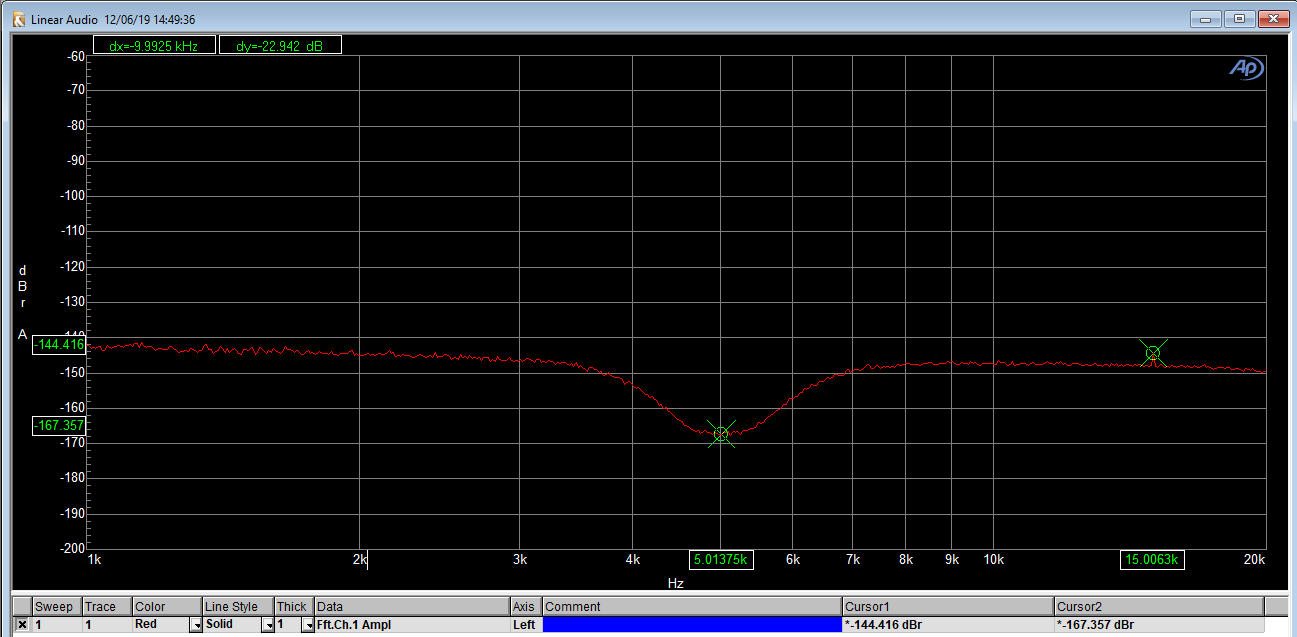The width and height of the screenshot is (1297, 637).
Task: Click the '20k' x-axis end label
Action: (x=1255, y=560)
